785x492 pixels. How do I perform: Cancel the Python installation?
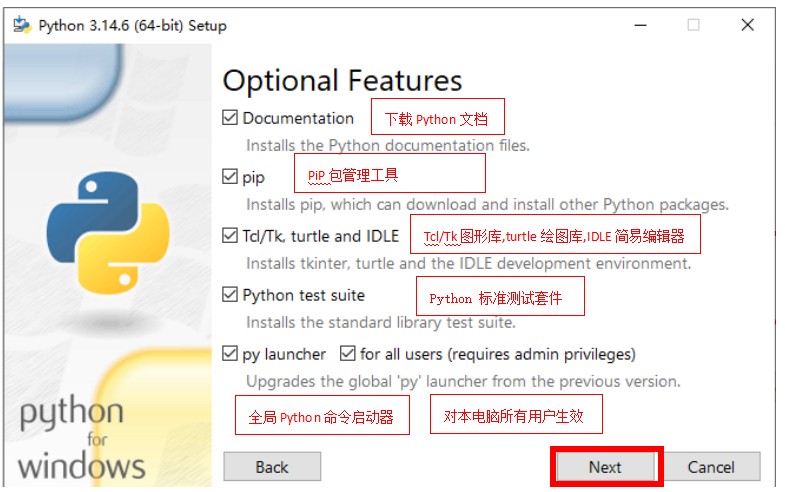pyautogui.click(x=711, y=467)
